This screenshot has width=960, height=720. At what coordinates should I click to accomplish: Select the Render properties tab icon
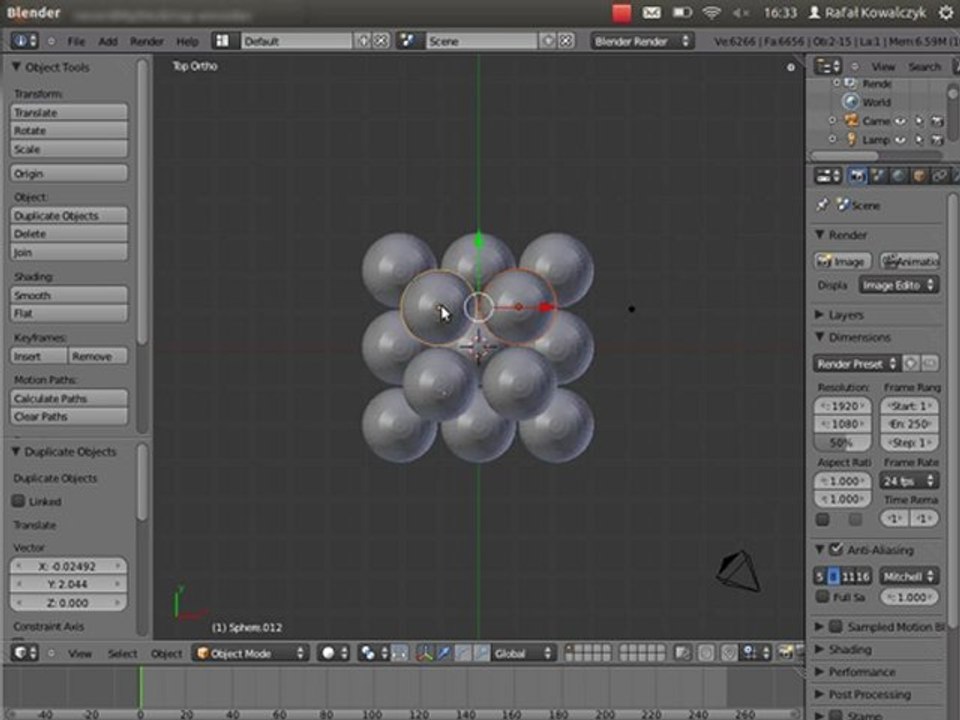point(857,176)
